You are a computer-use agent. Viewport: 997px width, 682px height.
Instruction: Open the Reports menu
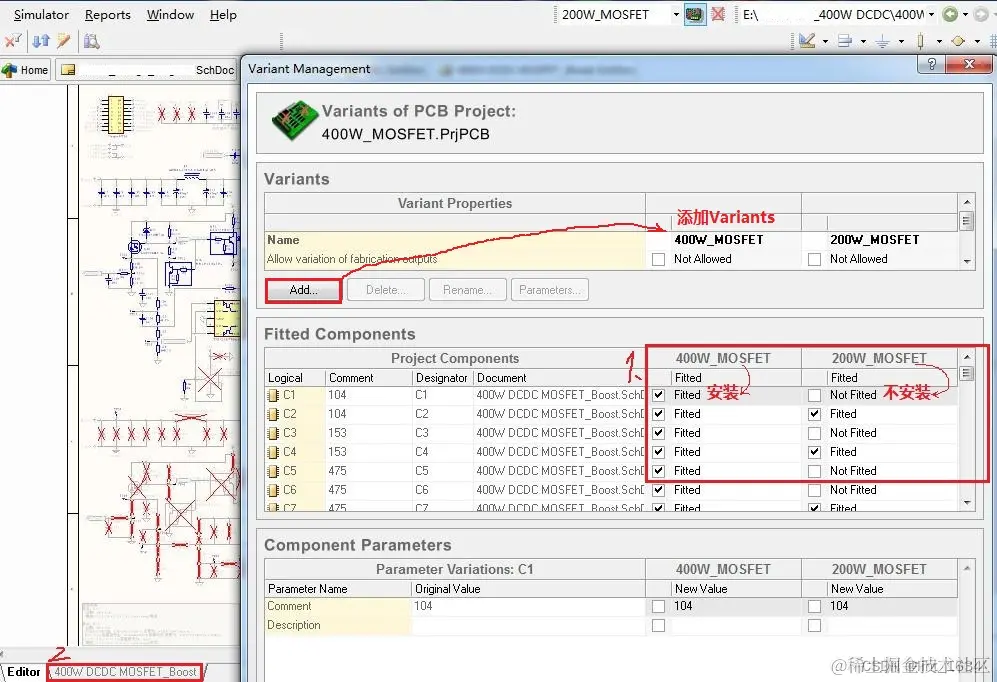tap(107, 15)
